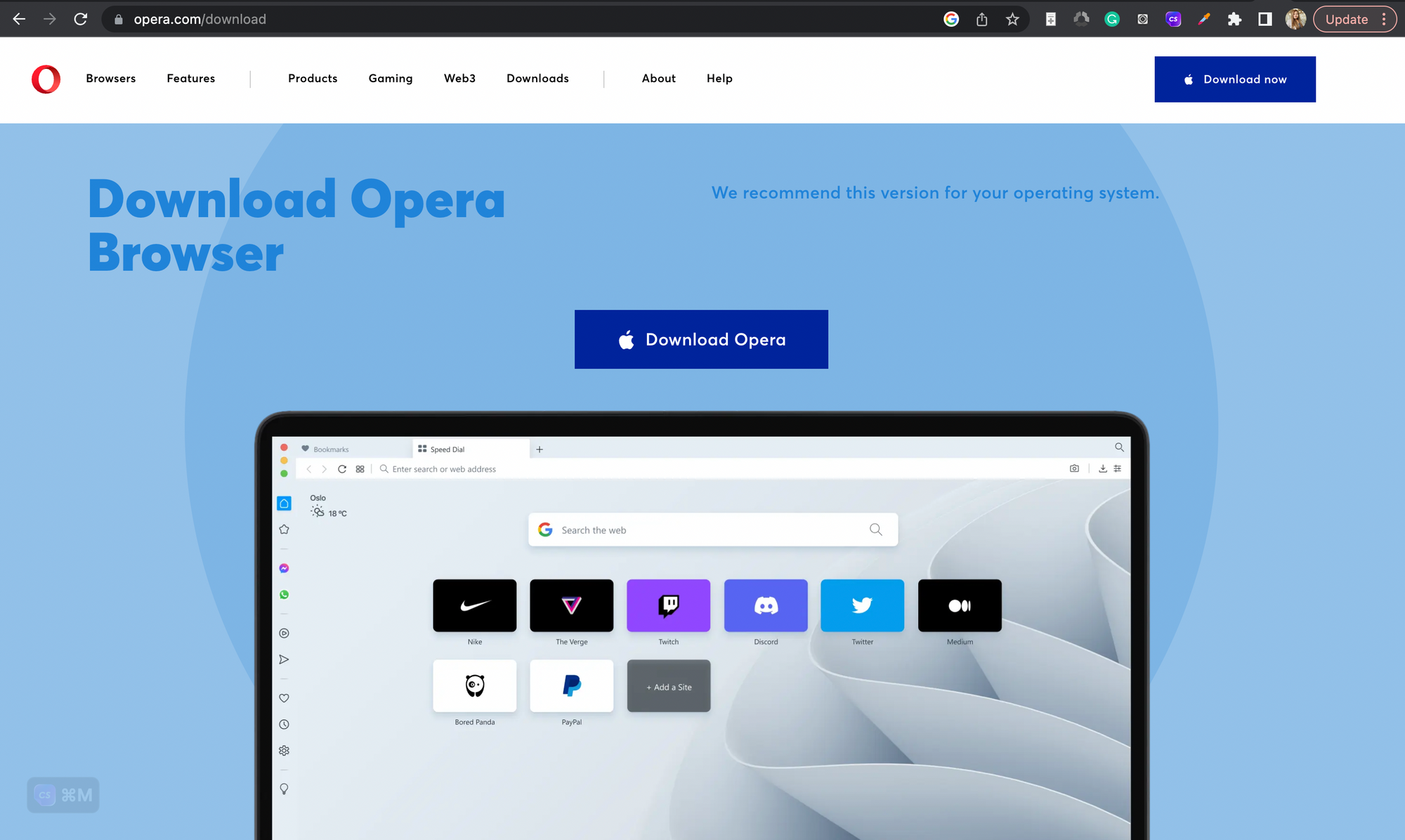Click the share icon next to the address bar
Image resolution: width=1405 pixels, height=840 pixels.
(x=982, y=19)
